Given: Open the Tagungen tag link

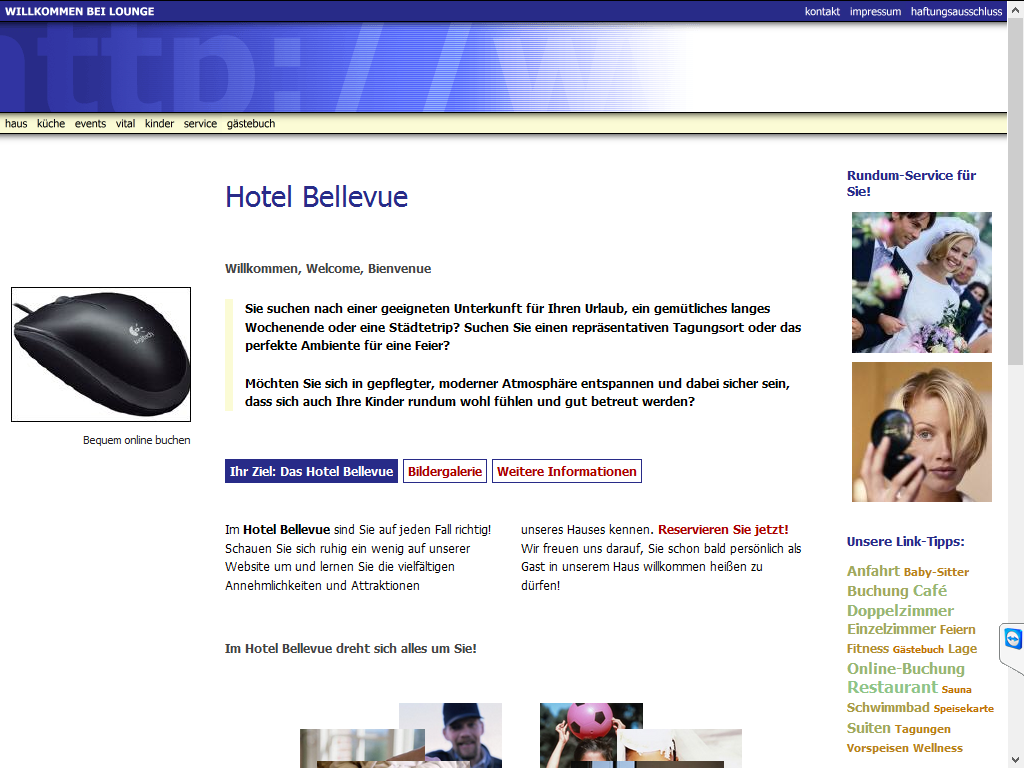Looking at the screenshot, I should [923, 729].
